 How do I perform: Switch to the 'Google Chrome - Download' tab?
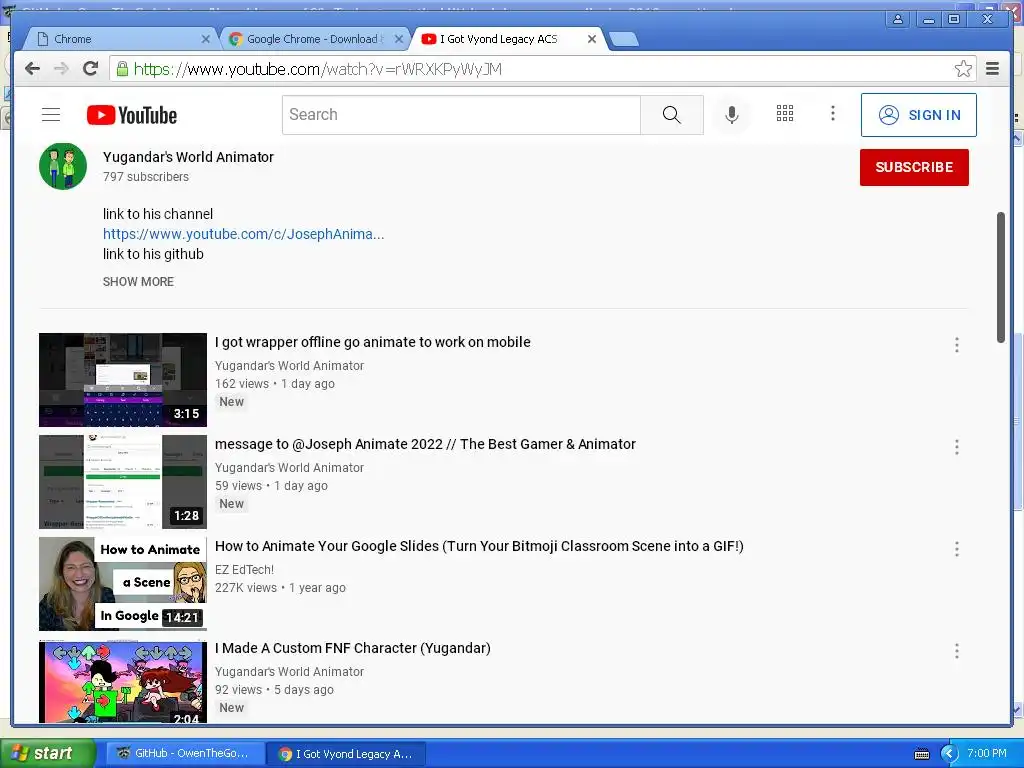point(313,39)
